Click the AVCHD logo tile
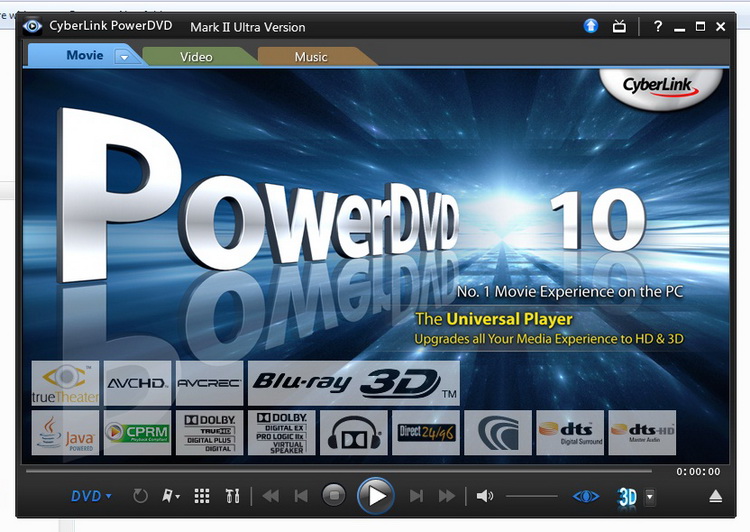The image size is (750, 532). (x=137, y=383)
